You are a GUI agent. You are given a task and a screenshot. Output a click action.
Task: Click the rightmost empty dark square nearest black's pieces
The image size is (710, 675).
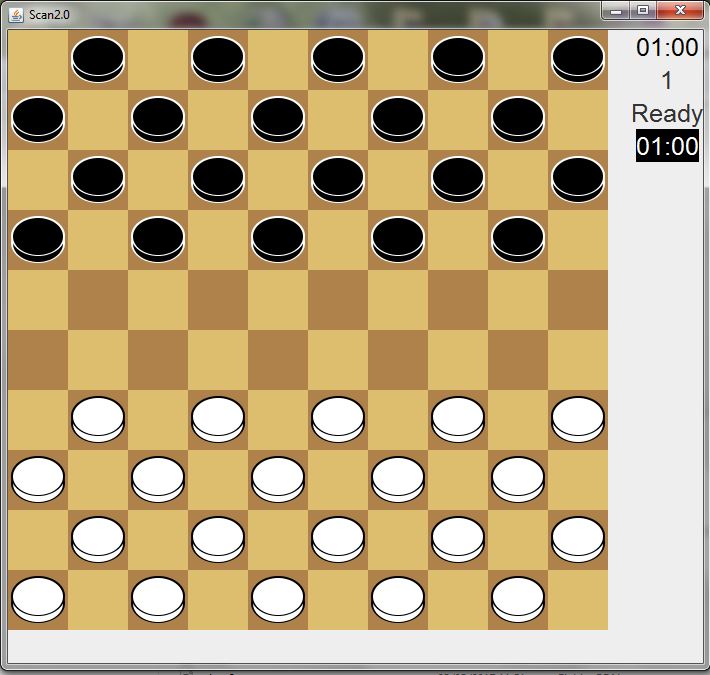click(x=578, y=300)
